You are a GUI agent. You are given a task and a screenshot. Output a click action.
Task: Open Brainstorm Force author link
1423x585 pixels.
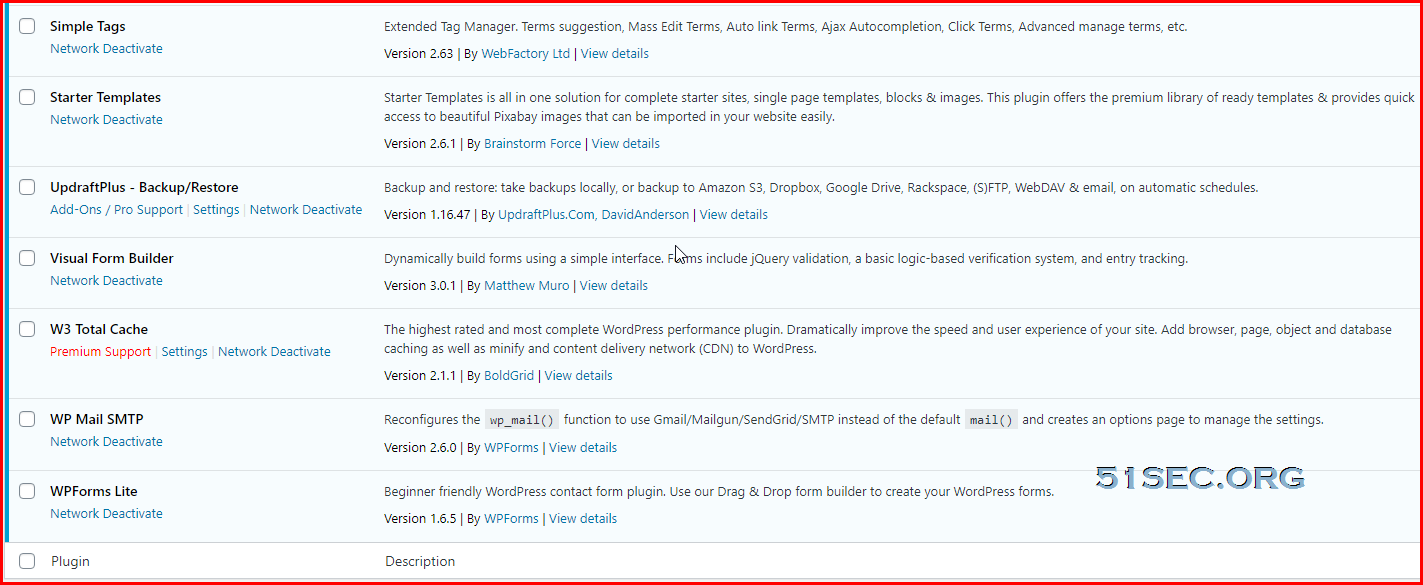[x=532, y=143]
